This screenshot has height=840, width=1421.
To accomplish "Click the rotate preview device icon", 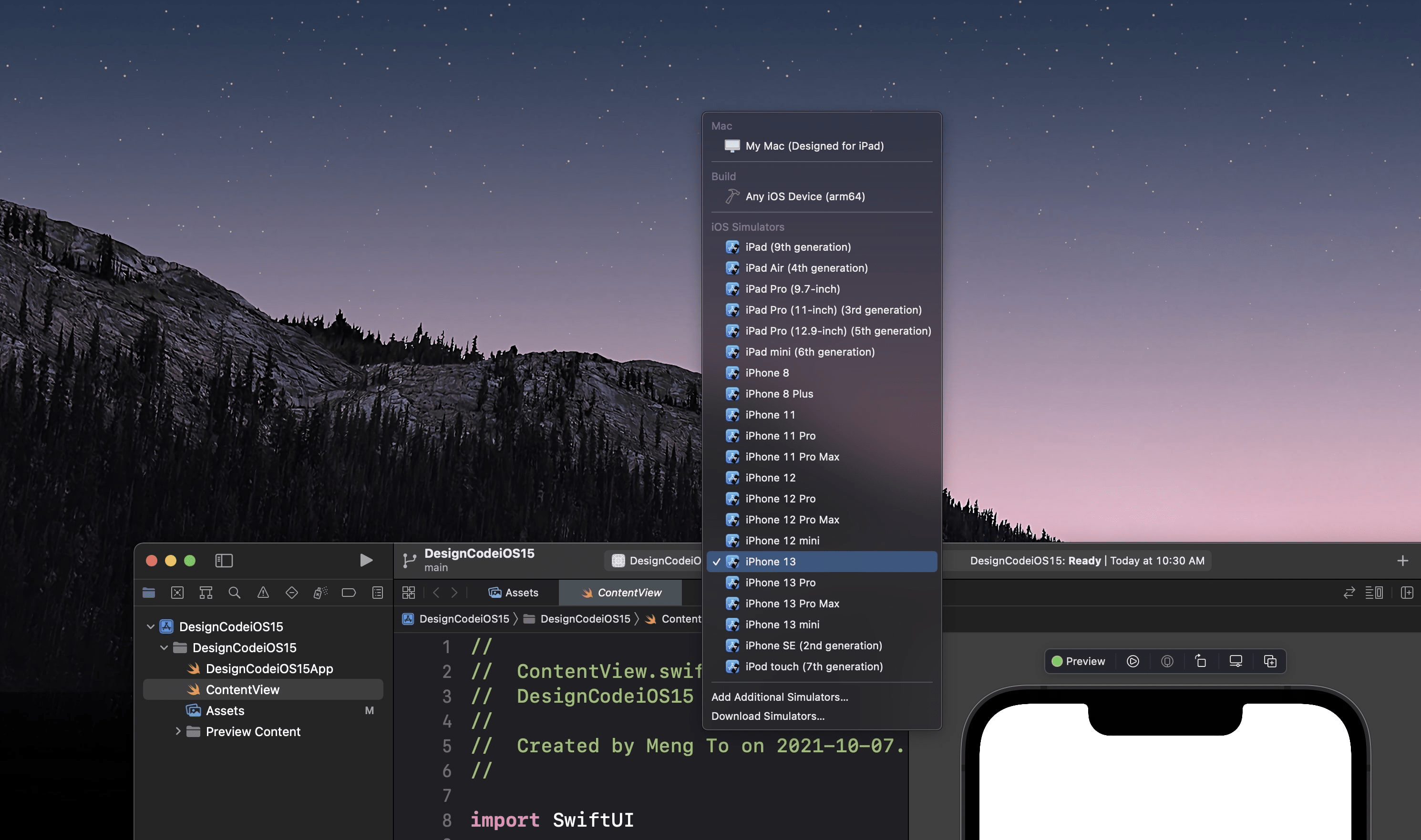I will coord(1201,661).
